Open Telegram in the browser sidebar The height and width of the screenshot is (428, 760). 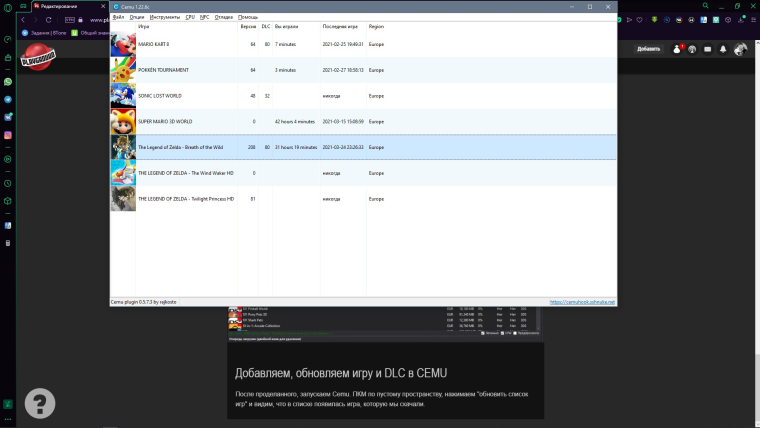pyautogui.click(x=8, y=99)
